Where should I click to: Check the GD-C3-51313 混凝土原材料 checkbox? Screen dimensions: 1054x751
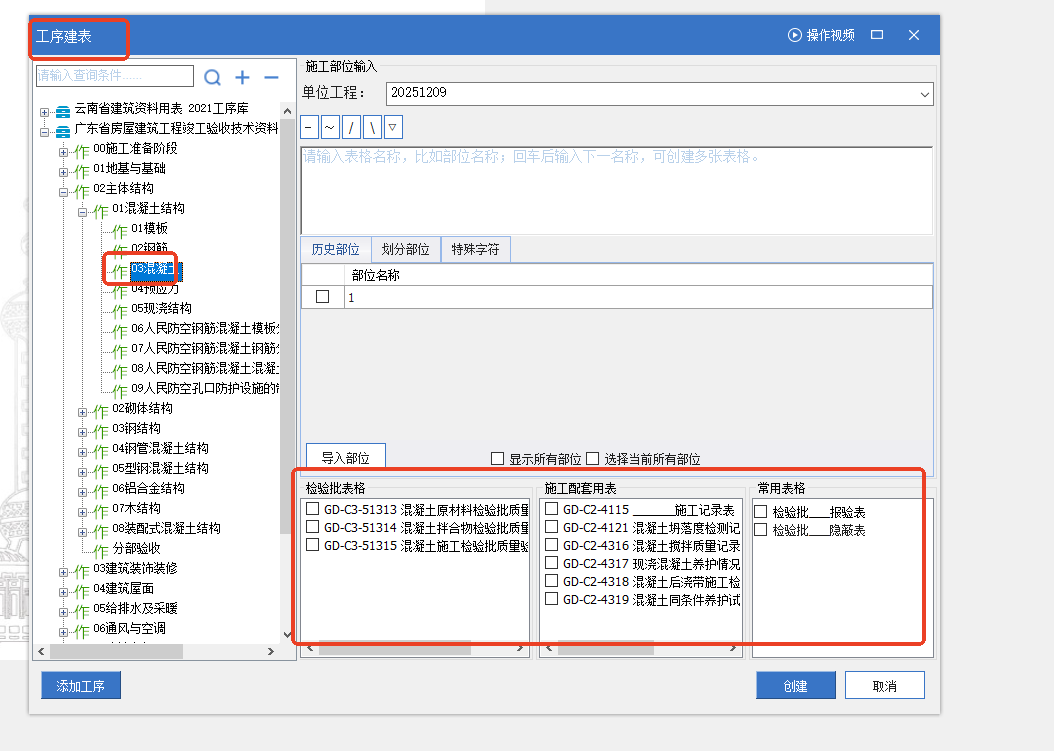coord(313,509)
